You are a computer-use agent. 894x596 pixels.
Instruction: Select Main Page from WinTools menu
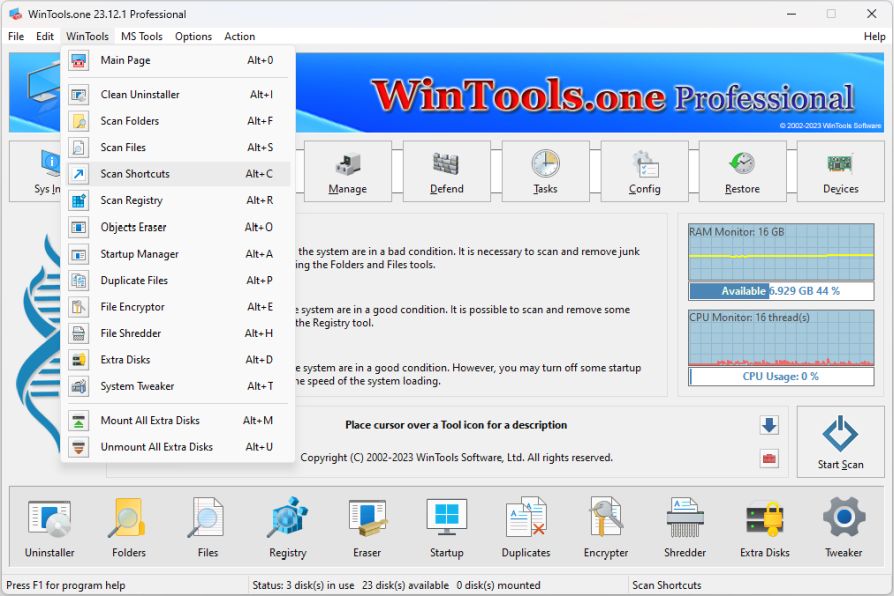pyautogui.click(x=178, y=60)
